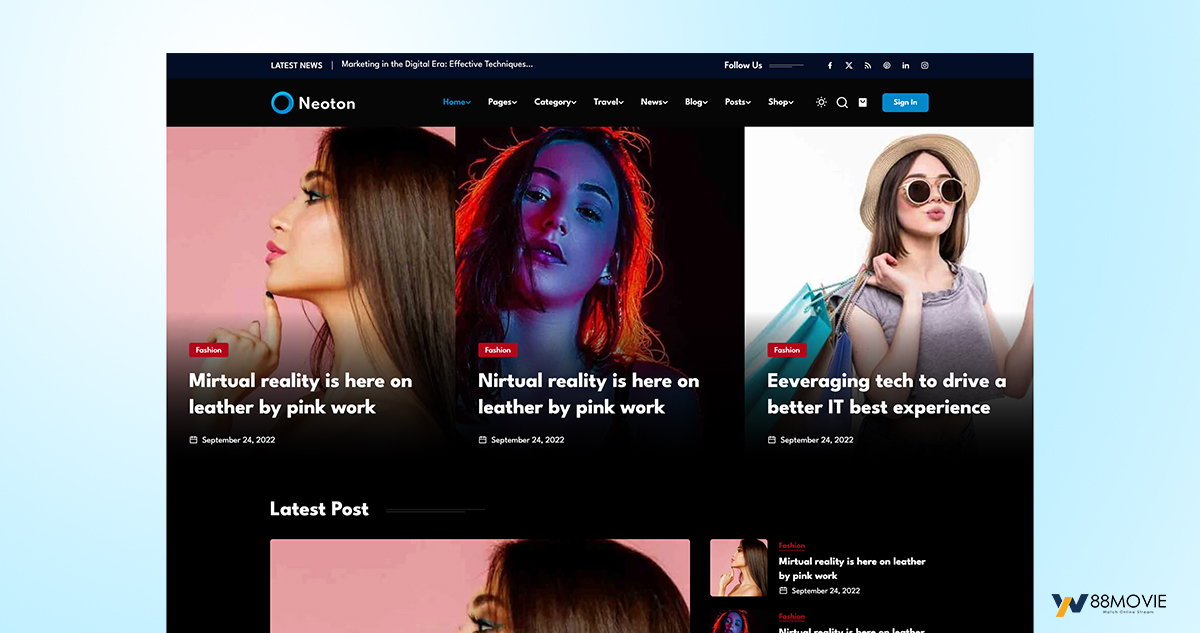The height and width of the screenshot is (633, 1200).
Task: Open the X (Twitter) profile icon
Action: pyautogui.click(x=848, y=66)
